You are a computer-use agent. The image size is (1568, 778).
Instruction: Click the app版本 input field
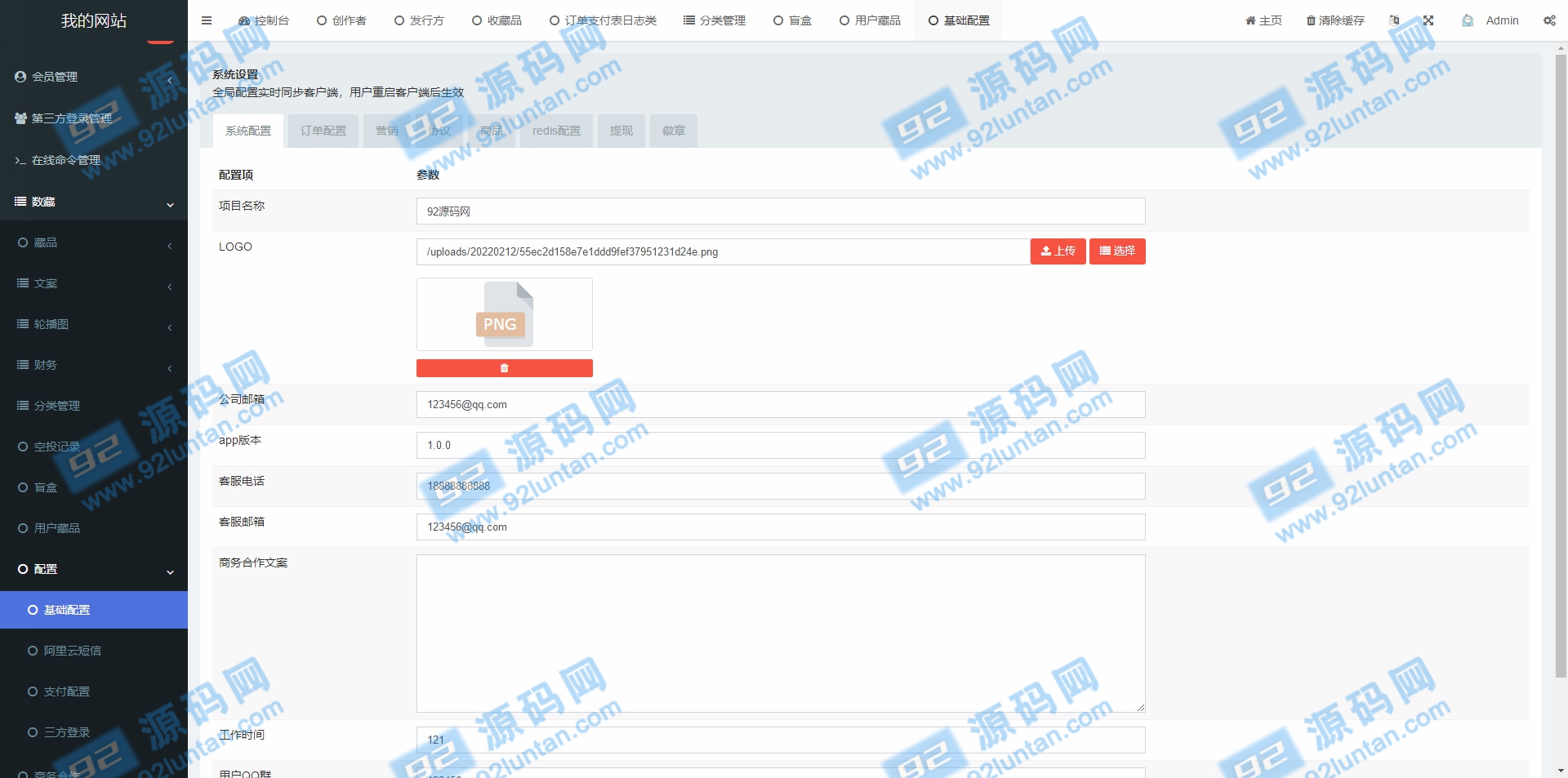pyautogui.click(x=781, y=445)
